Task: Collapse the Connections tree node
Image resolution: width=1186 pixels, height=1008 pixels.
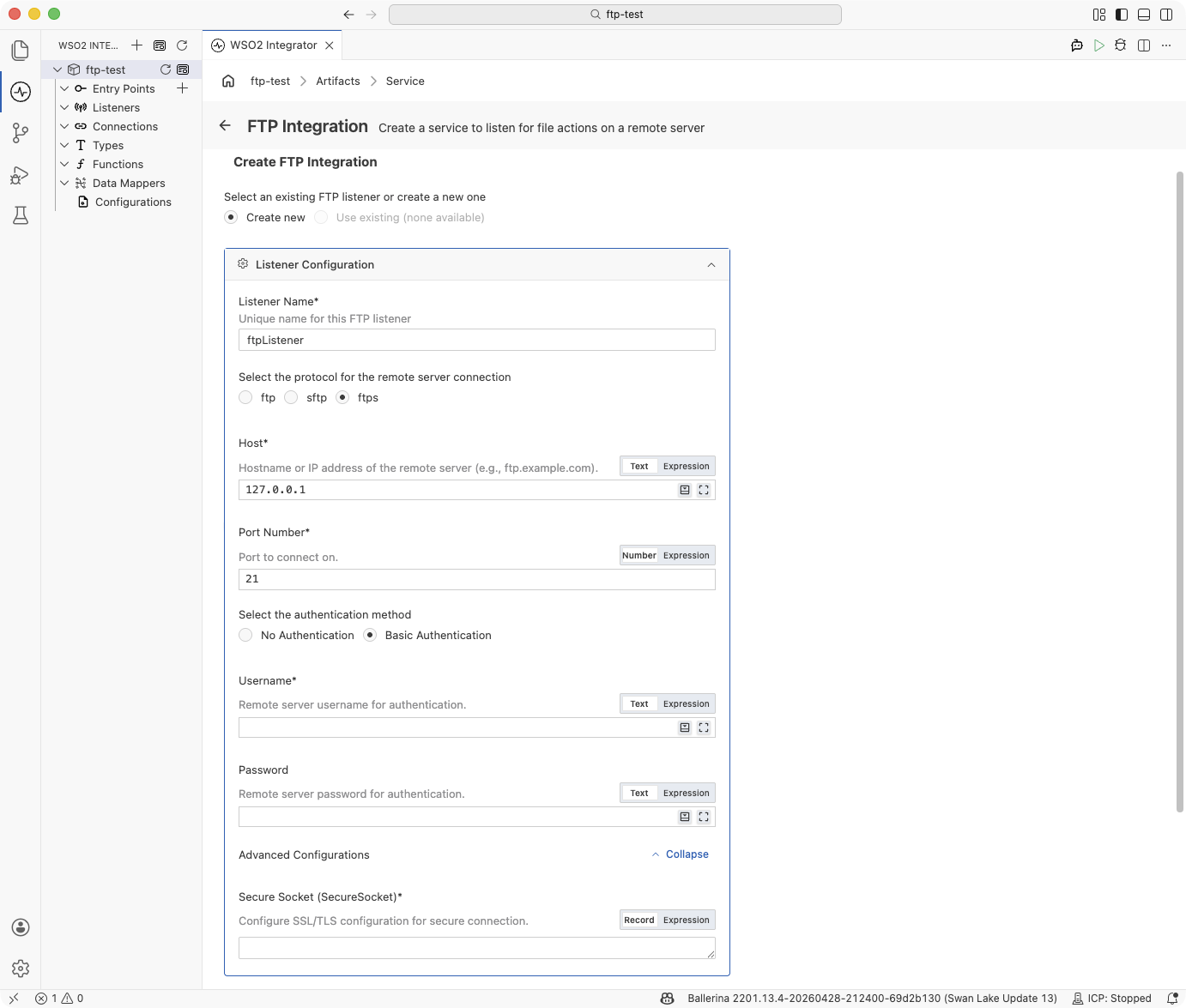Action: point(64,126)
